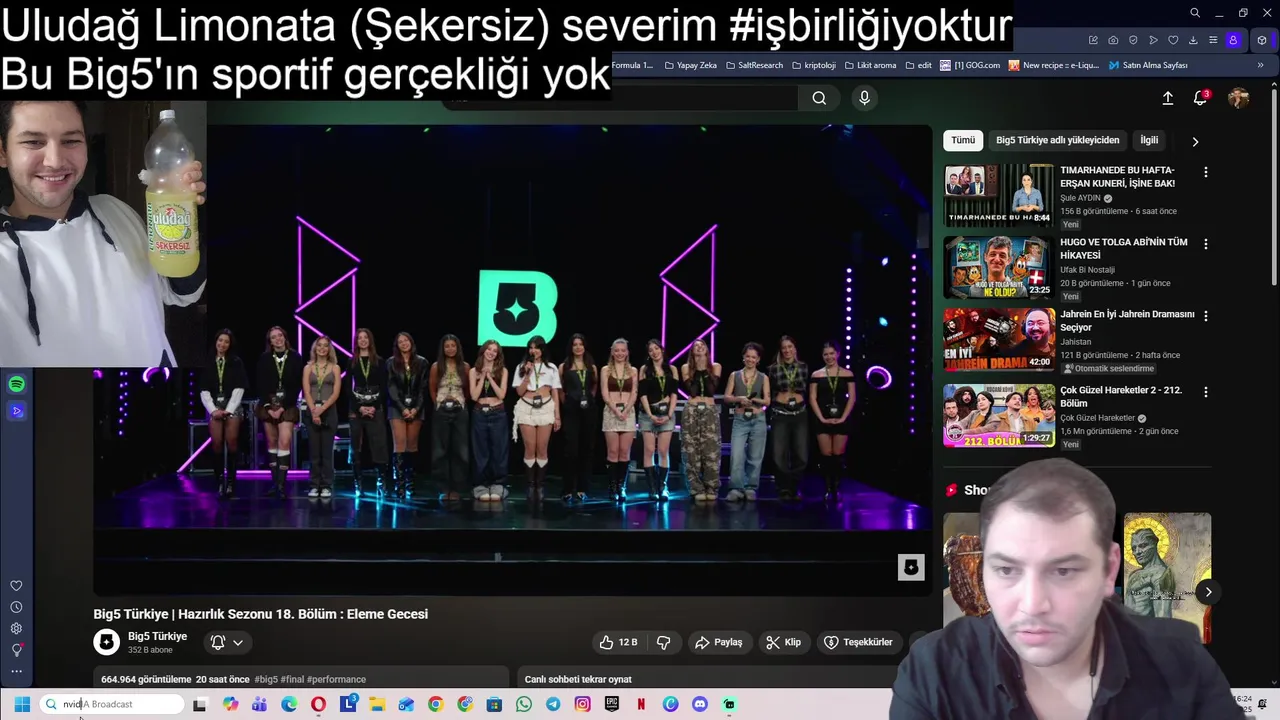Screen dimensions: 1280x720
Task: Expand hidden bookmarks with double chevron
Action: [1260, 65]
